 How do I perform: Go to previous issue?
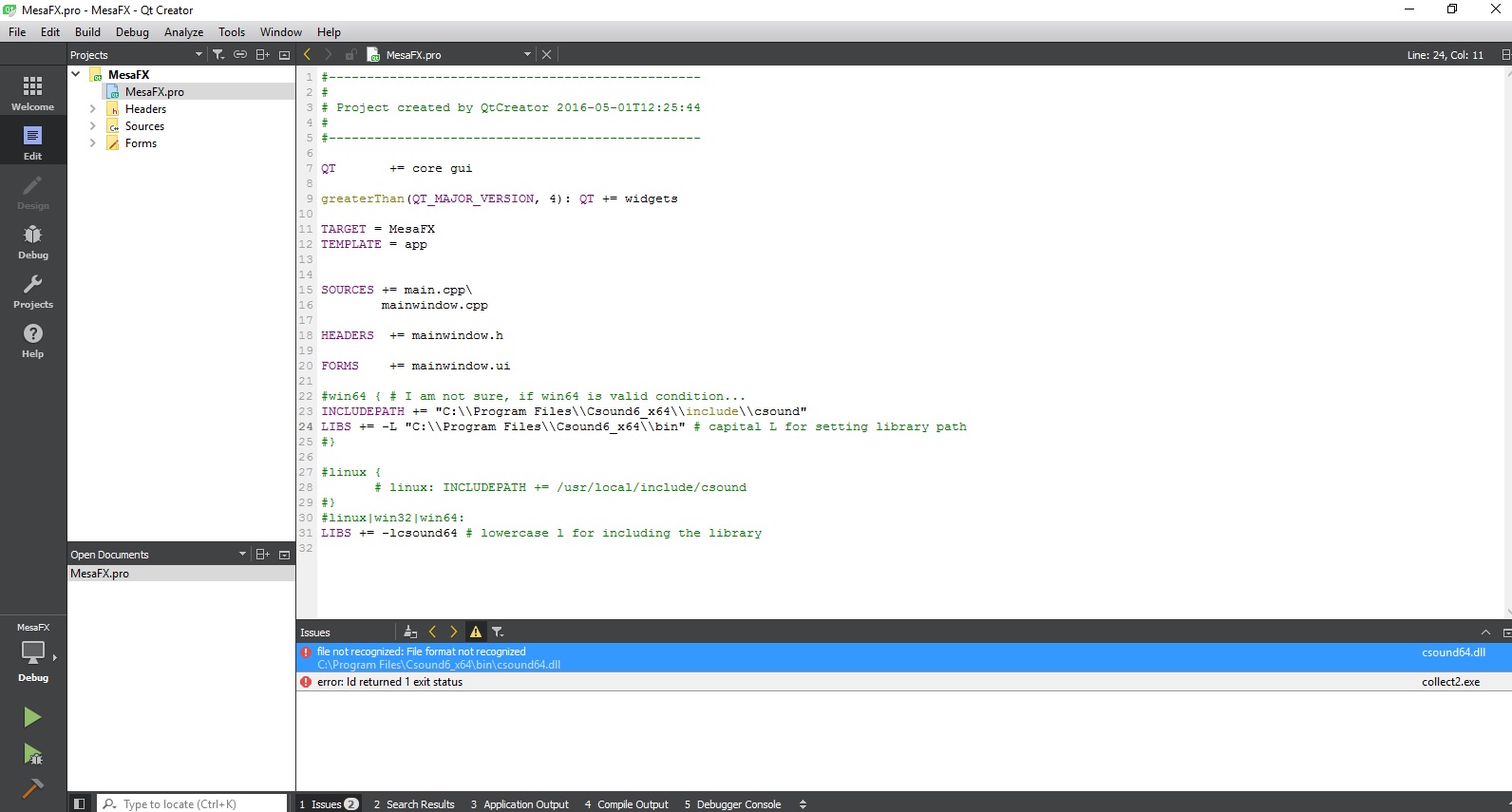click(x=432, y=632)
